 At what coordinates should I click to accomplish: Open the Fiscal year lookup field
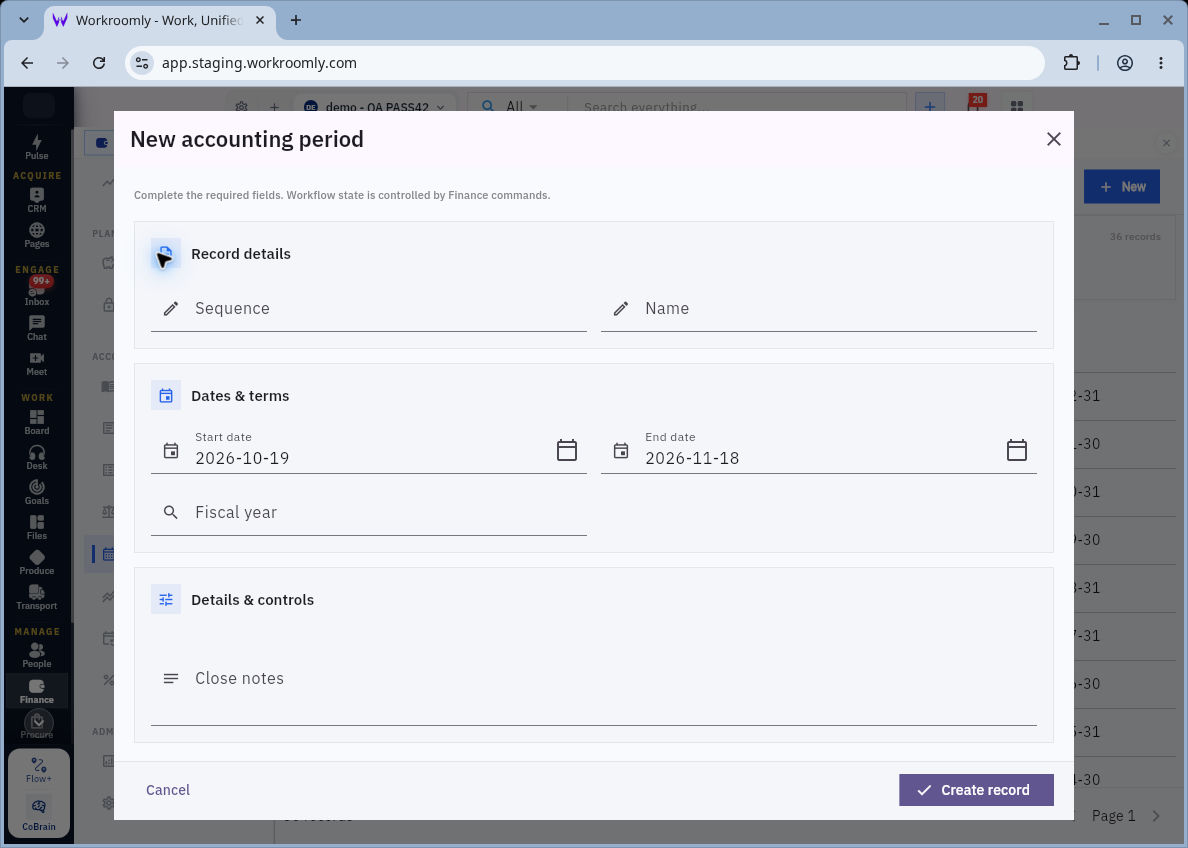click(x=368, y=512)
